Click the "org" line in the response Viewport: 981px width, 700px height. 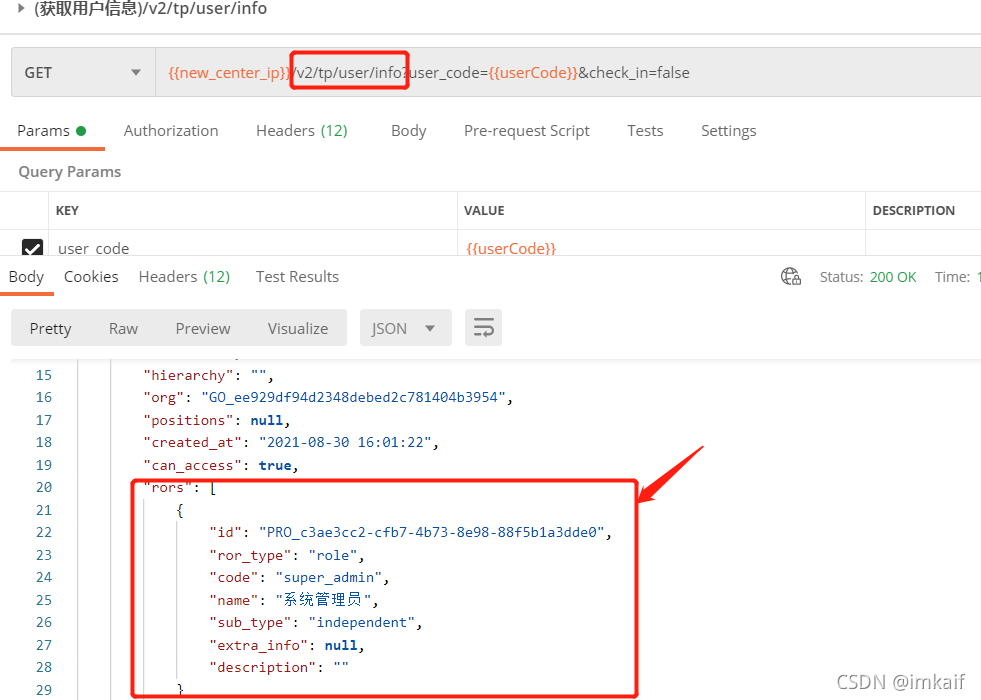click(328, 397)
